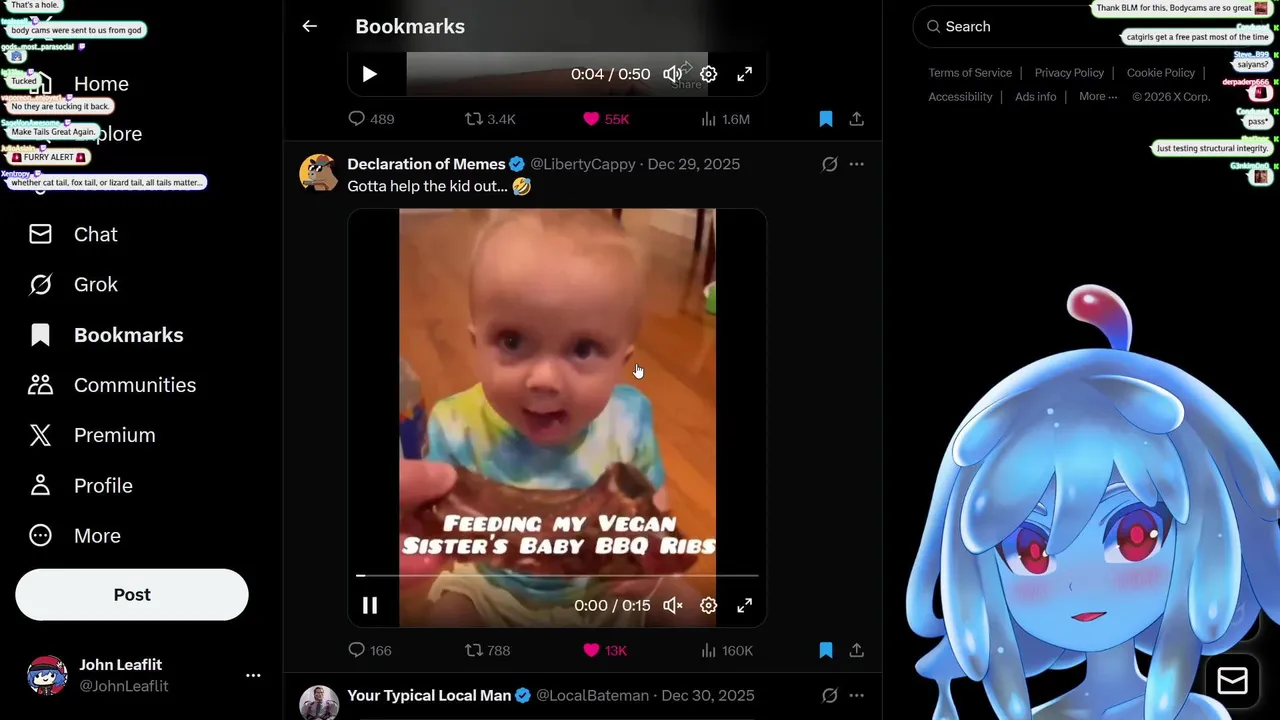Like the Declaration of Memes post
The image size is (1280, 720).
coord(605,650)
